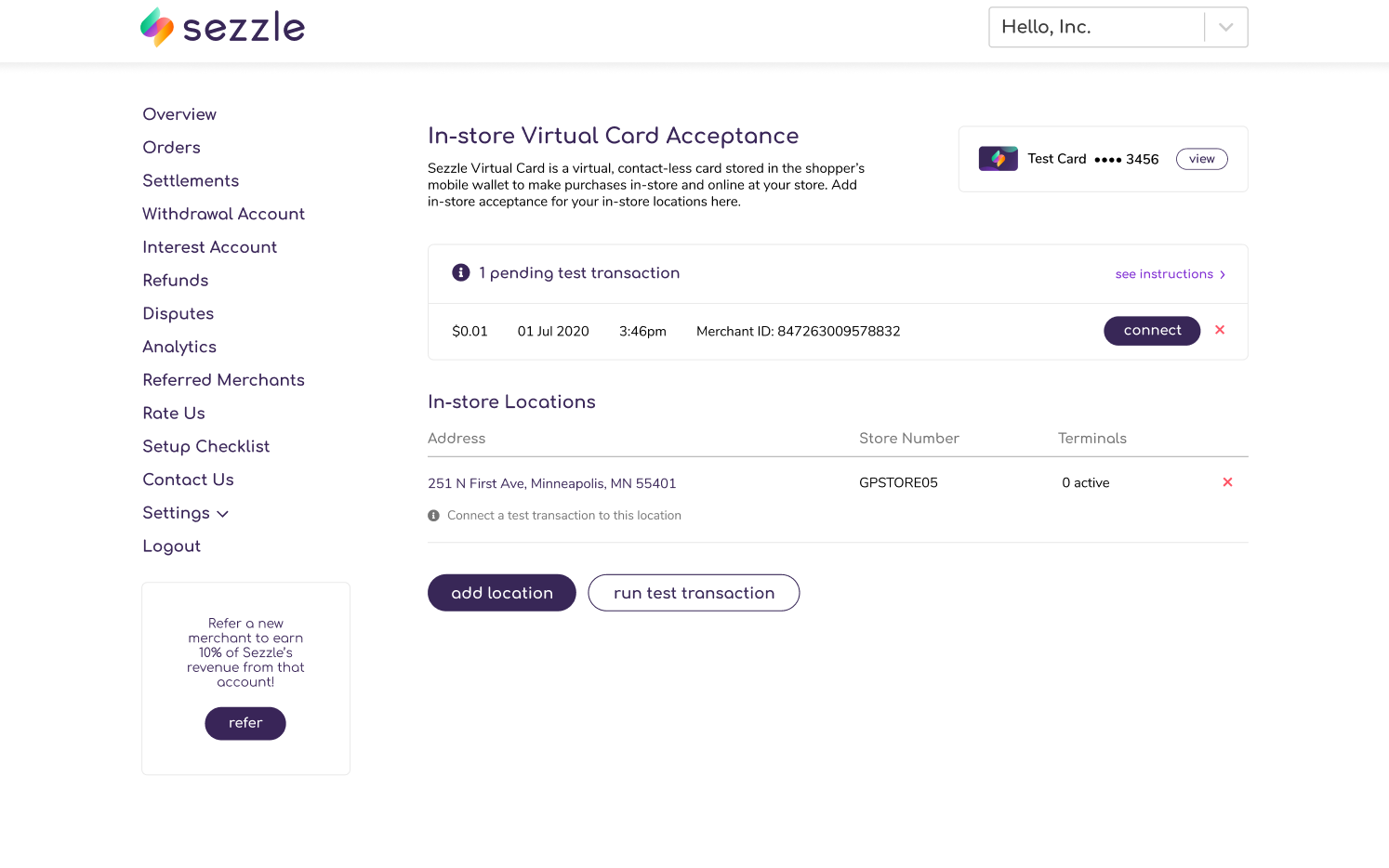Log out via Logout link
This screenshot has width=1389, height=868.
tap(171, 546)
